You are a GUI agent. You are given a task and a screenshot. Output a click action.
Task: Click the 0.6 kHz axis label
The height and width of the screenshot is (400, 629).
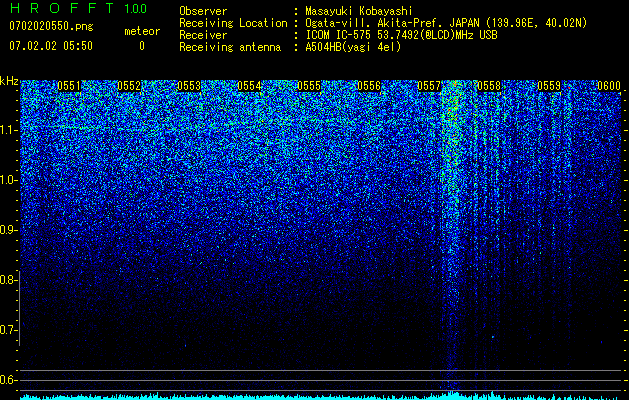(x=9, y=380)
